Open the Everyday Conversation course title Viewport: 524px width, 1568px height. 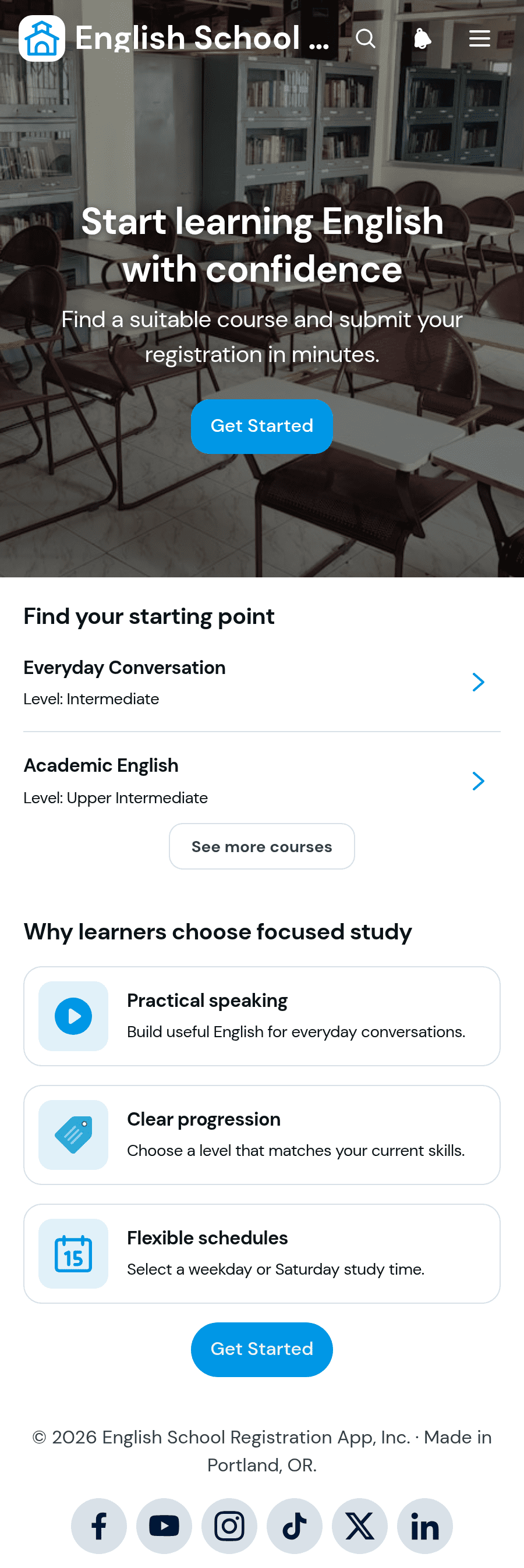coord(124,668)
